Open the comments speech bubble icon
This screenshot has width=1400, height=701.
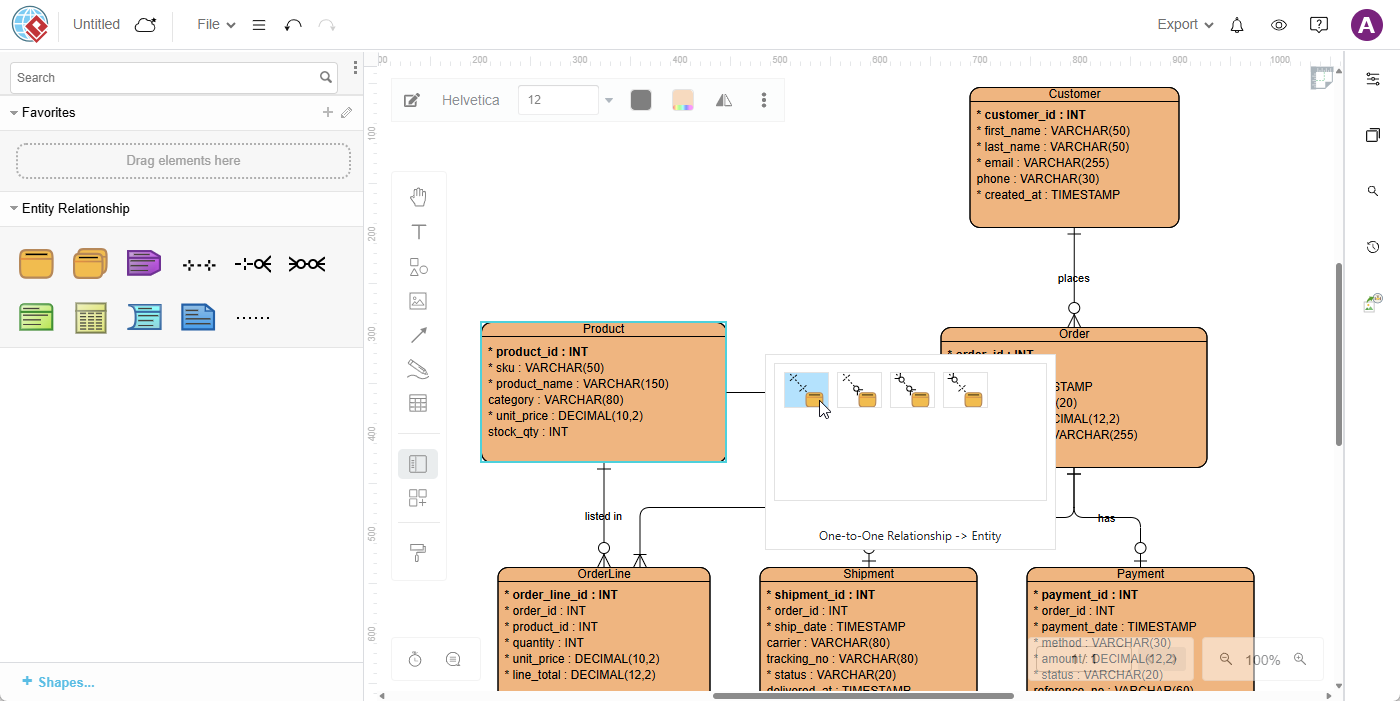(453, 659)
